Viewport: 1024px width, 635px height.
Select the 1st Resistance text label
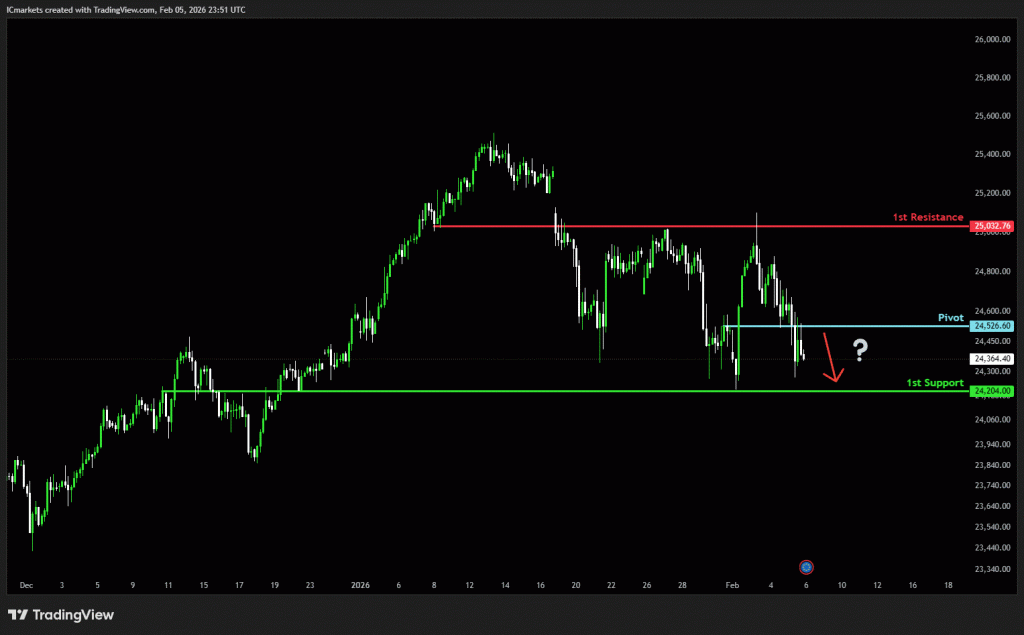point(928,217)
